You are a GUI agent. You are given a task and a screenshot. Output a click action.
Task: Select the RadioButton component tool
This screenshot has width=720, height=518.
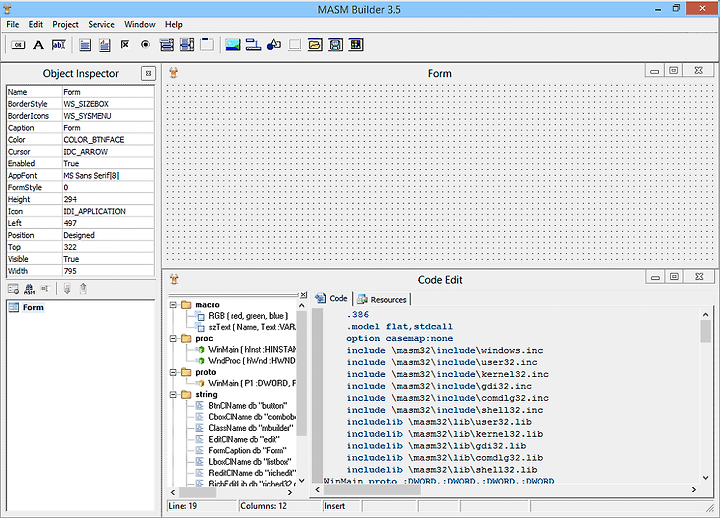tap(145, 45)
